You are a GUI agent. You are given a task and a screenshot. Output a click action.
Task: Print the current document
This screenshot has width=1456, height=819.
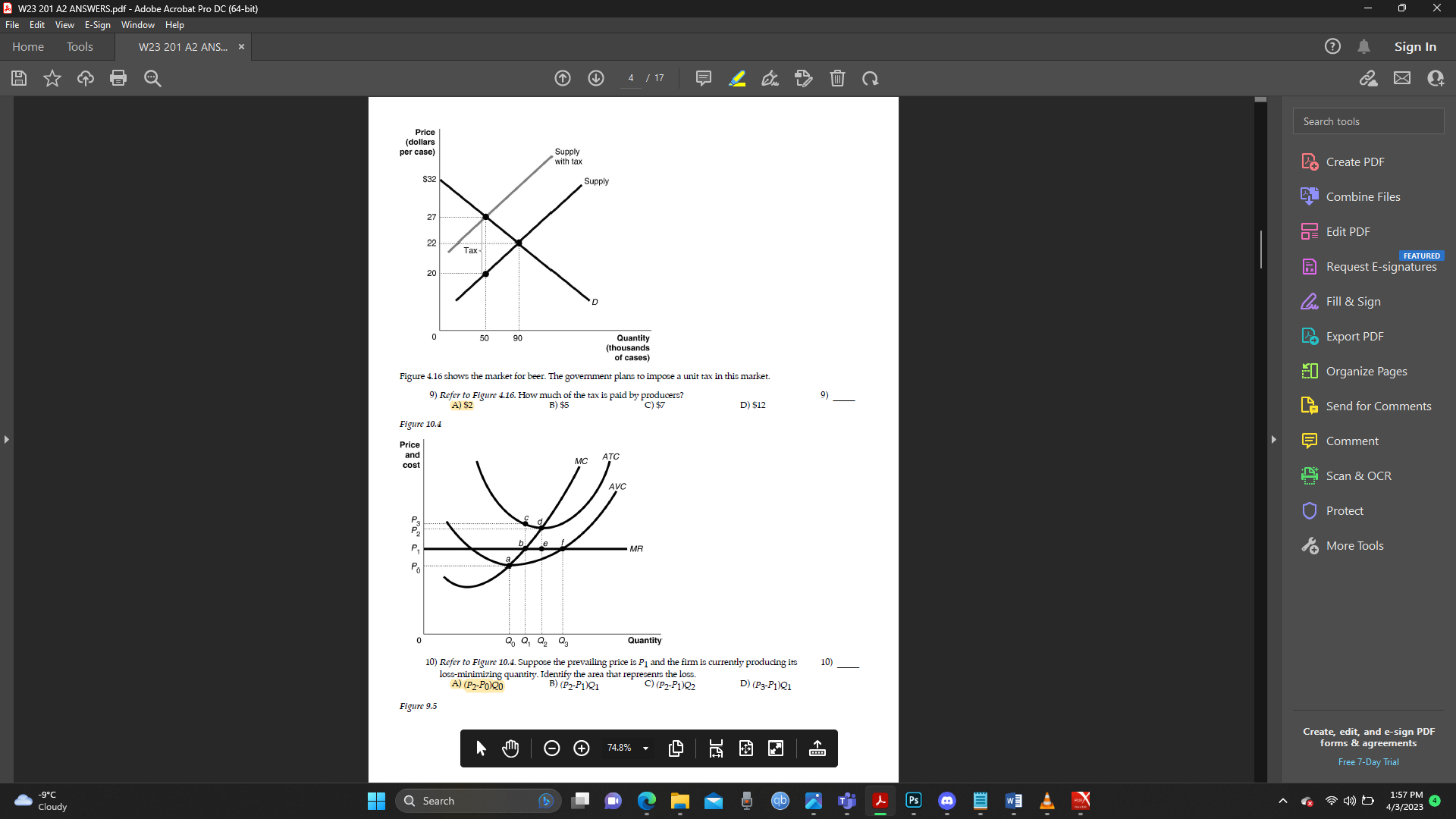[118, 78]
